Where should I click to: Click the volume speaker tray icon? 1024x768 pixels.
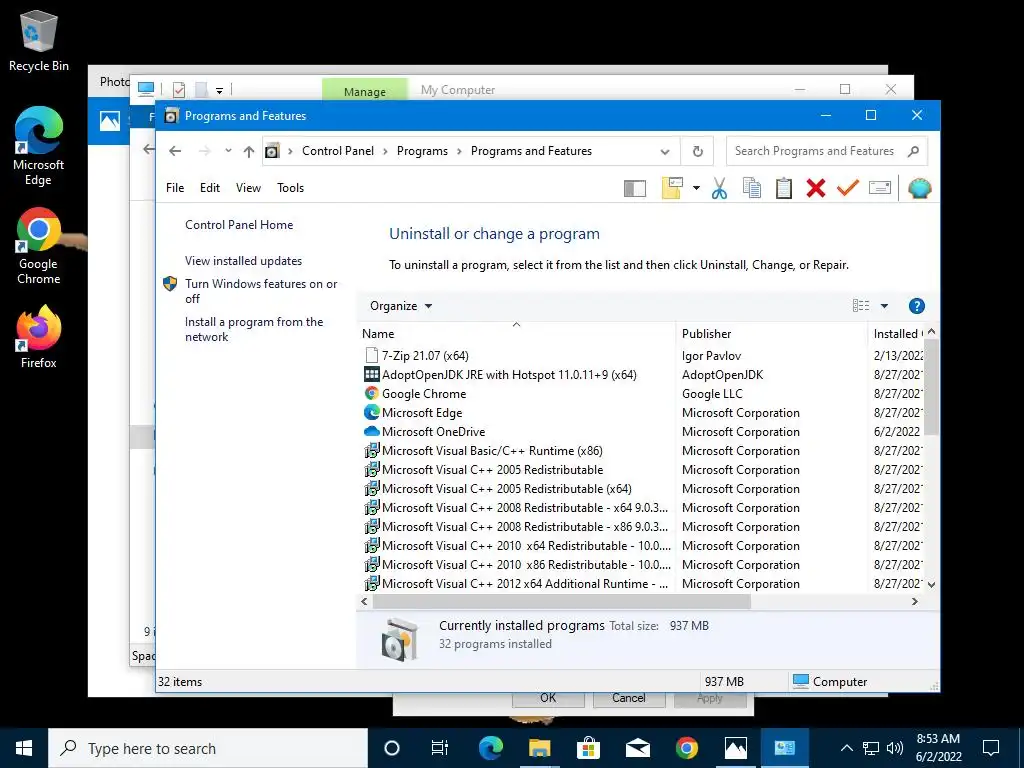(x=895, y=748)
